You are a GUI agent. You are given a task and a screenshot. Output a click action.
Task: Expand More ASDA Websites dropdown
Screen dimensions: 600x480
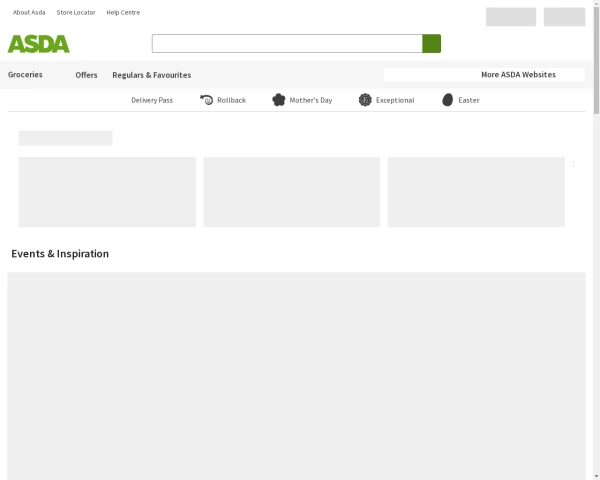(x=484, y=75)
